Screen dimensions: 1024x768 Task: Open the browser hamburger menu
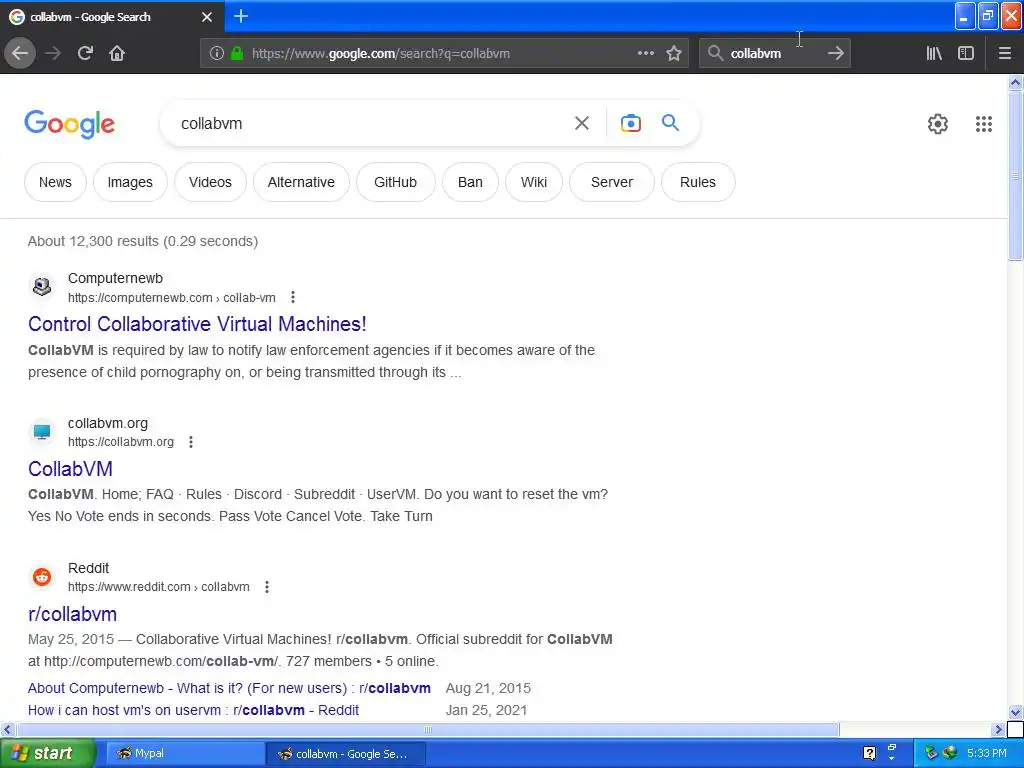pyautogui.click(x=1004, y=53)
